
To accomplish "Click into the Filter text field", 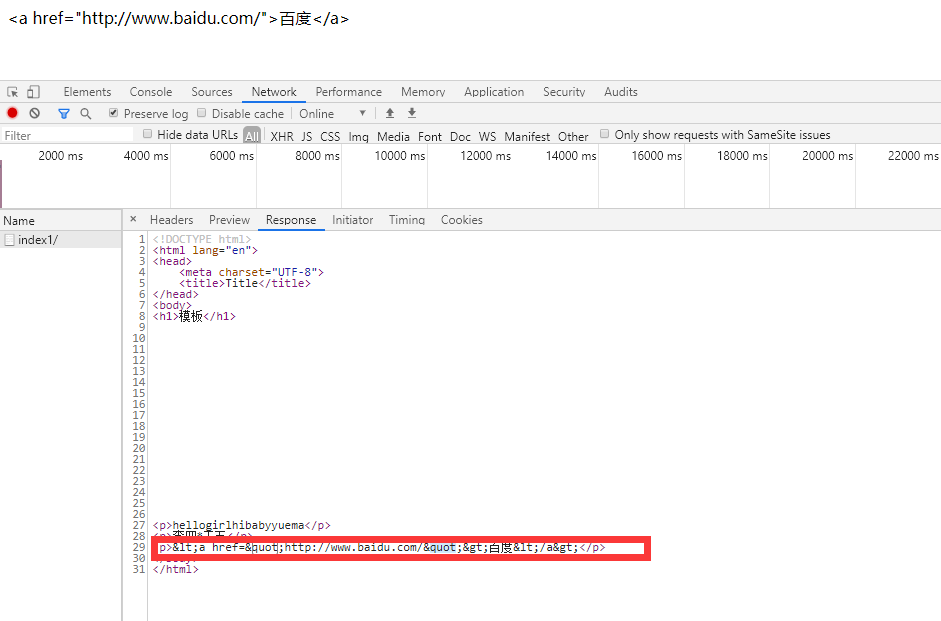I will (x=67, y=136).
